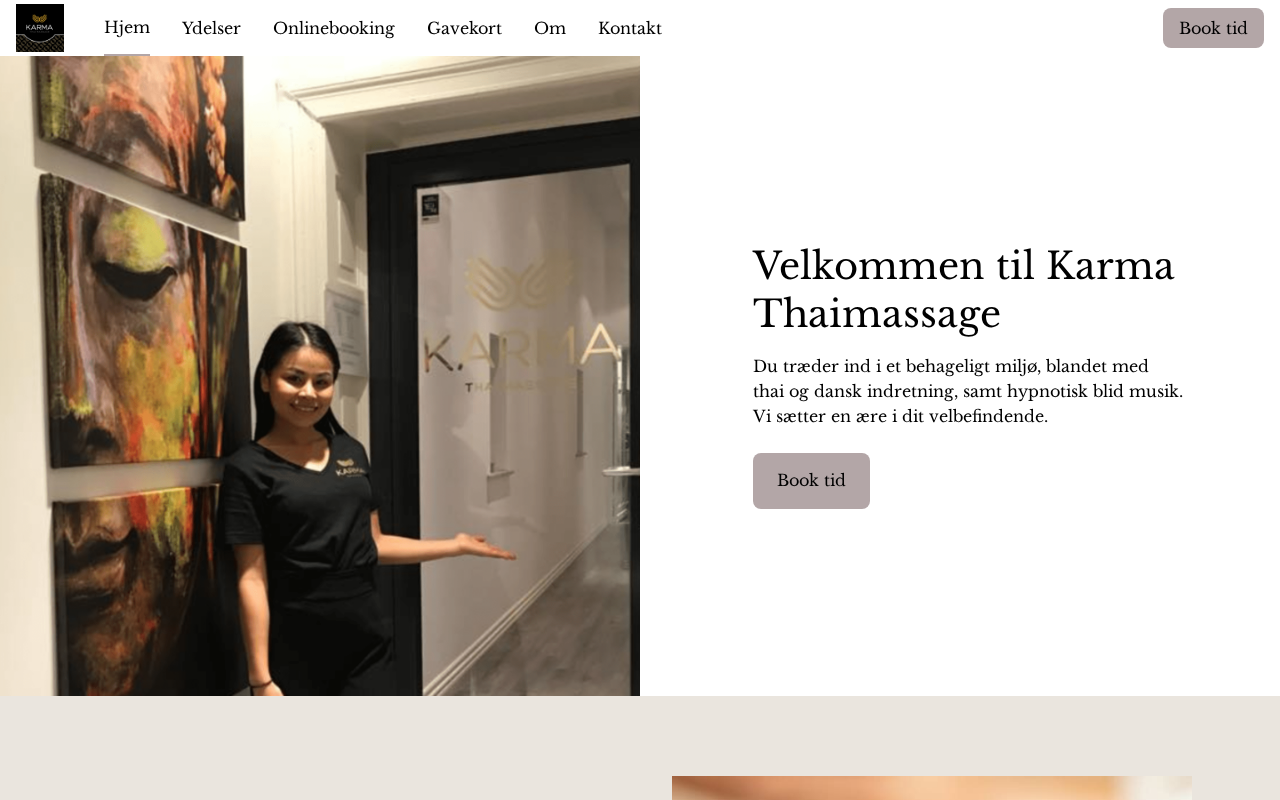Click the paragraph about behageligt miljø

pyautogui.click(x=968, y=391)
